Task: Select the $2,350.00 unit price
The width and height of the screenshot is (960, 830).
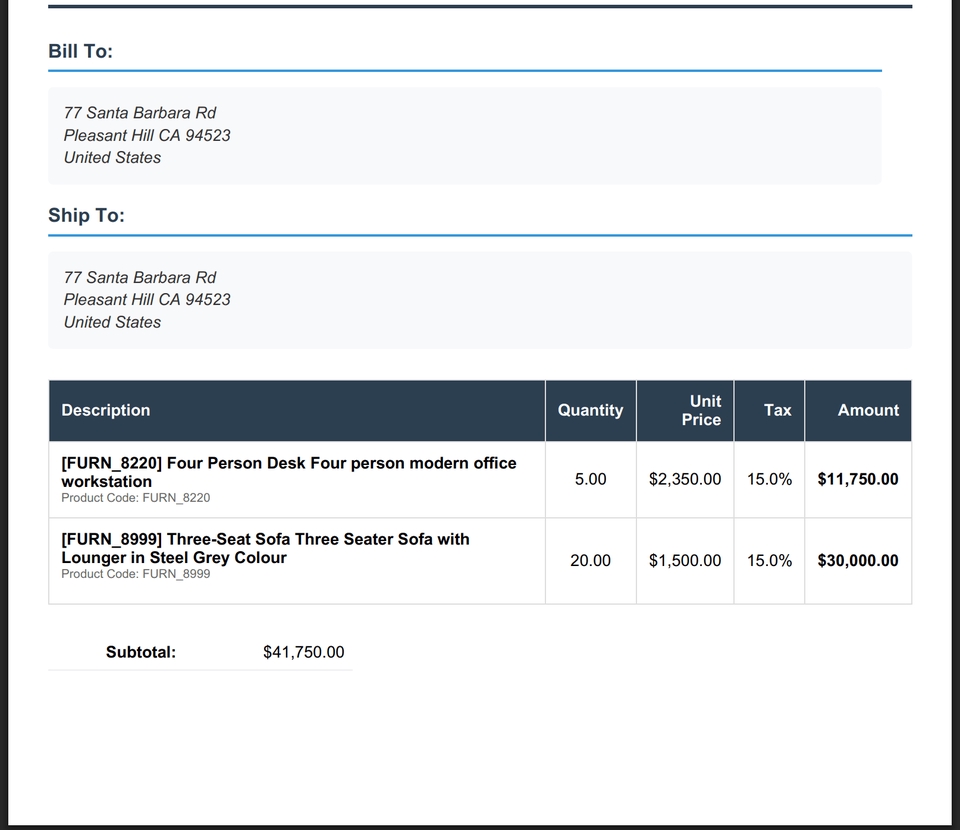Action: point(684,479)
